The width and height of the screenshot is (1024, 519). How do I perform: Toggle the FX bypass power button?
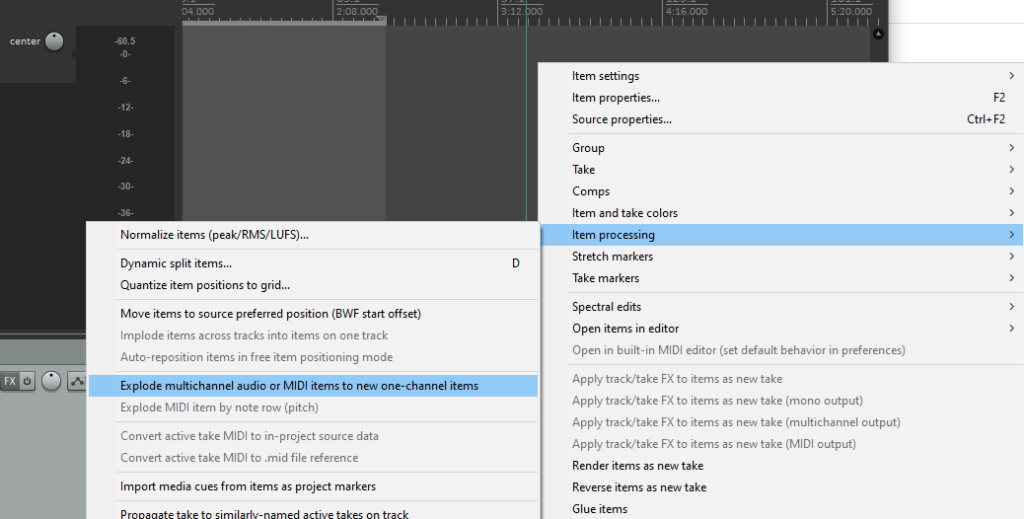(x=27, y=381)
